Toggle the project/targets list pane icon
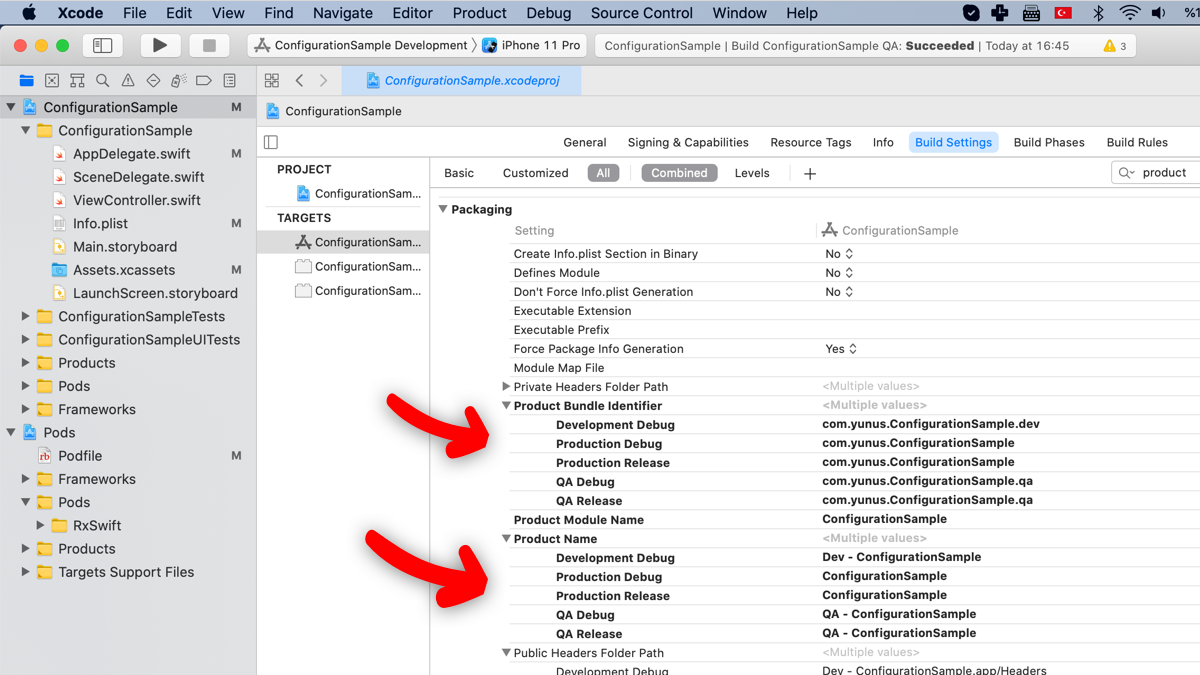 271,142
